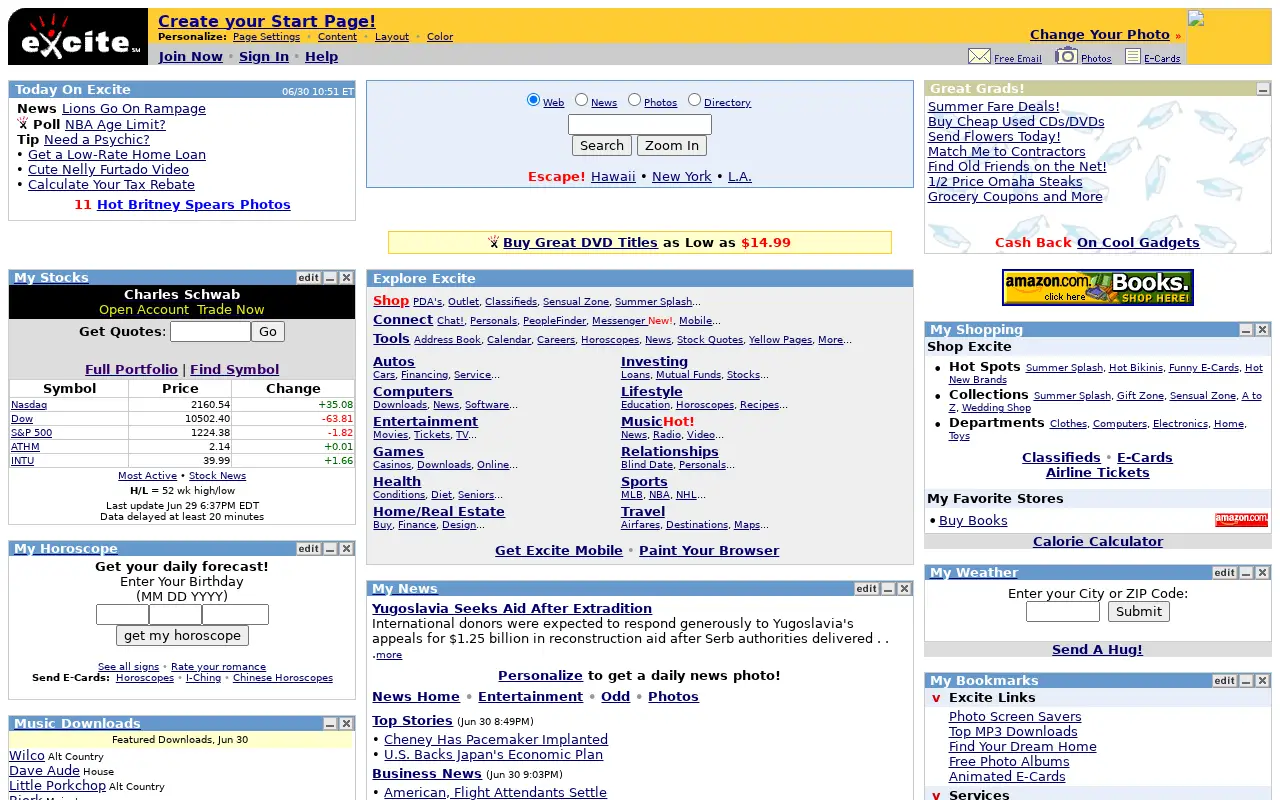Viewport: 1280px width, 800px height.
Task: Edit the My Stocks panel
Action: coord(309,278)
